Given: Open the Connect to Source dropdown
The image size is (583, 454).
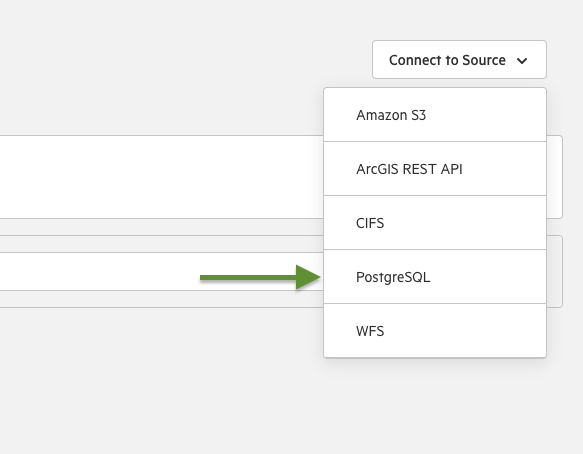Looking at the screenshot, I should tap(459, 59).
